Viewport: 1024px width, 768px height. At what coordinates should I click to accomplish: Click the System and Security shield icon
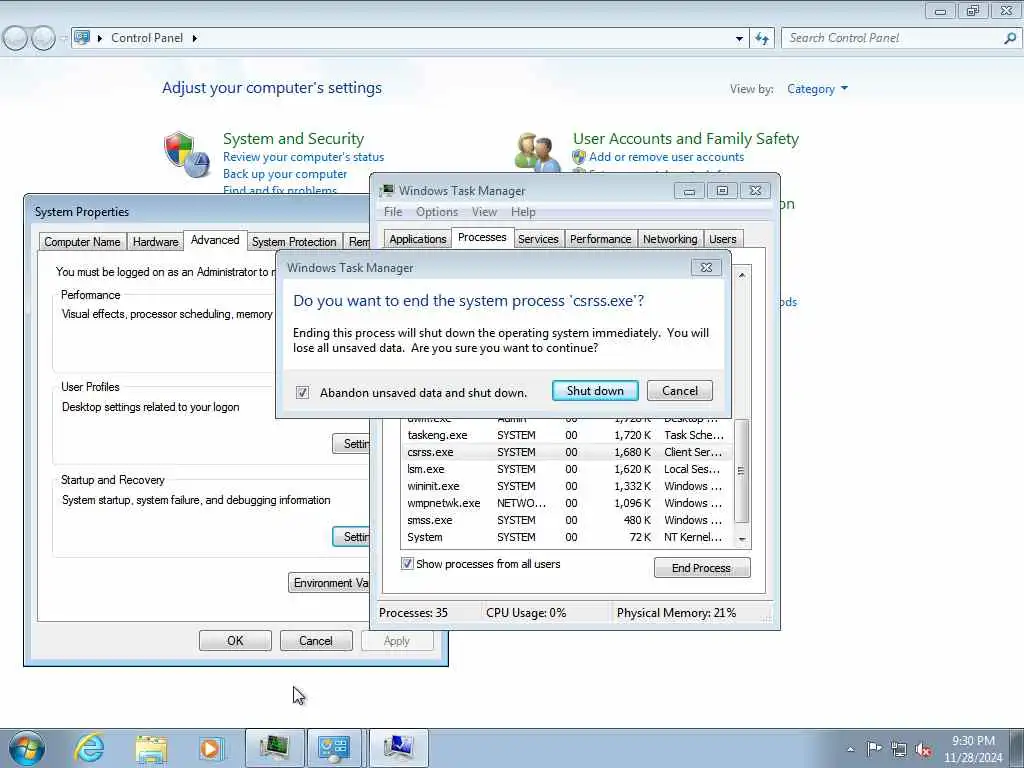(186, 155)
